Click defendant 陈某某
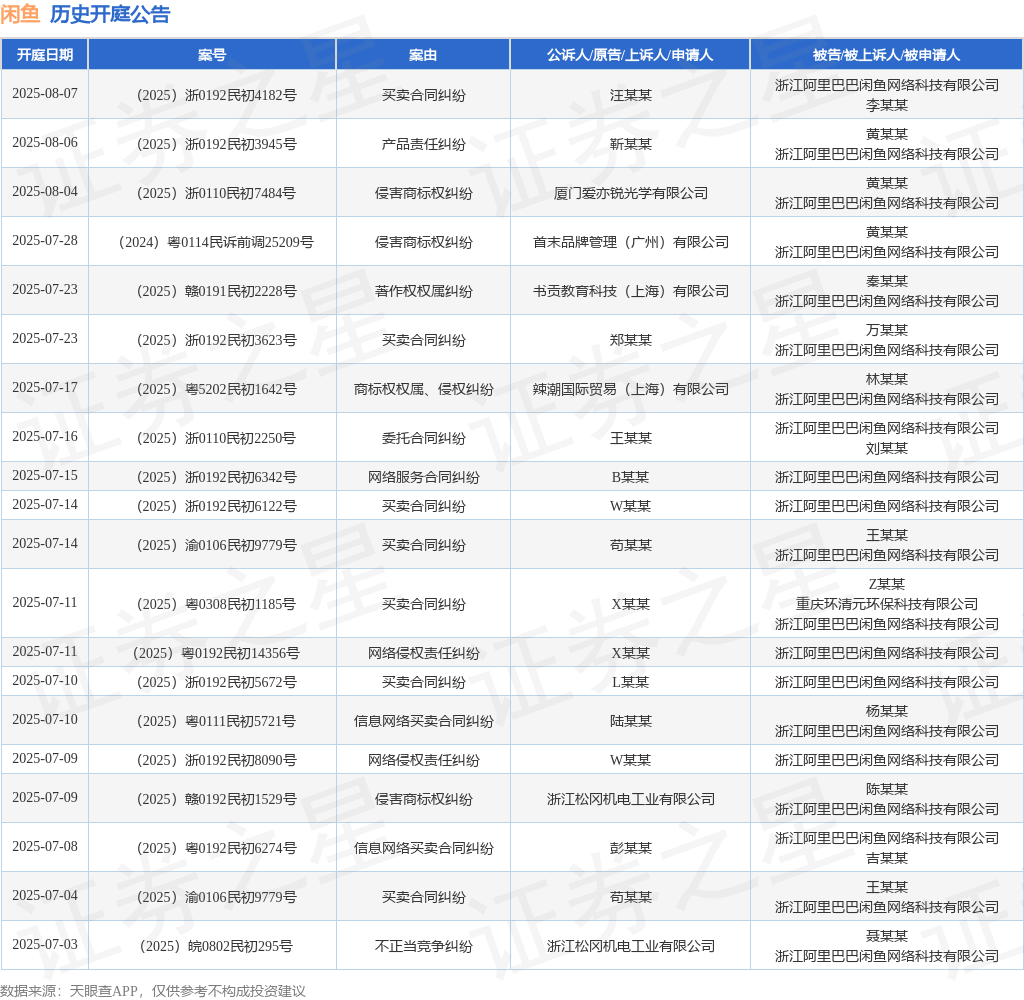 point(887,790)
